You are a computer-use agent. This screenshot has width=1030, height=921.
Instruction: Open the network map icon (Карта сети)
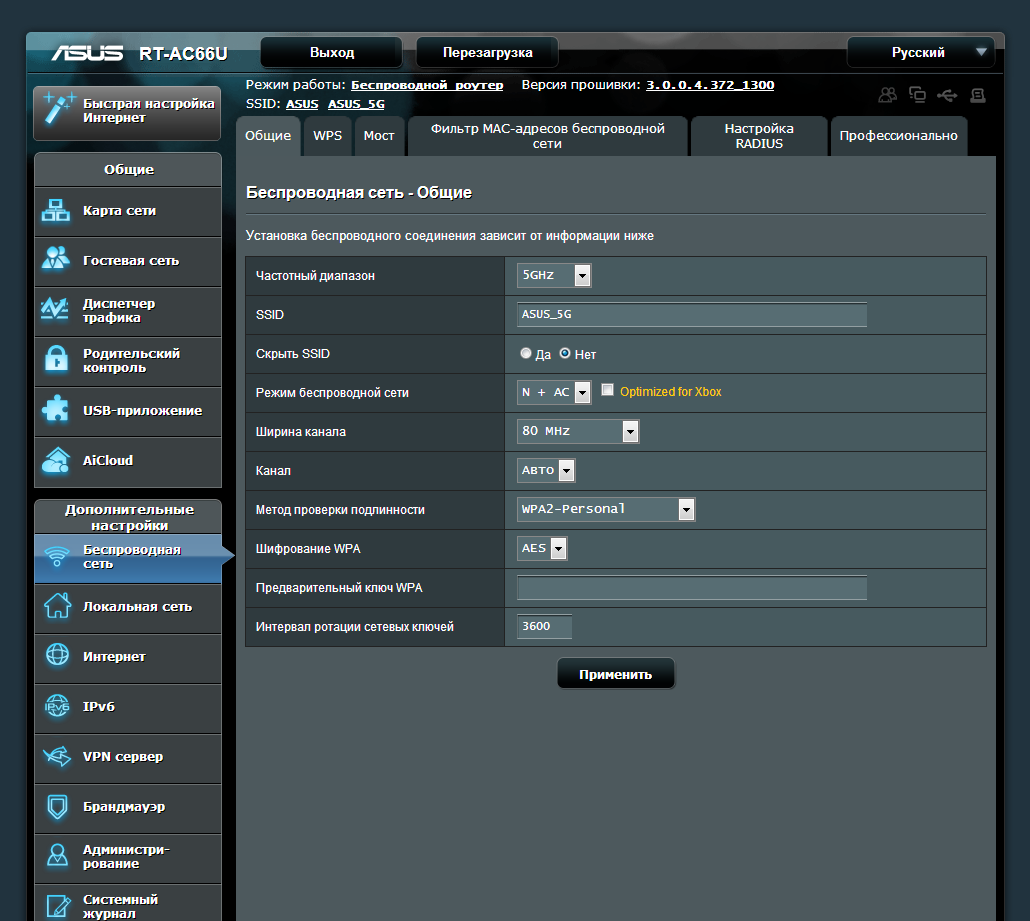point(56,211)
